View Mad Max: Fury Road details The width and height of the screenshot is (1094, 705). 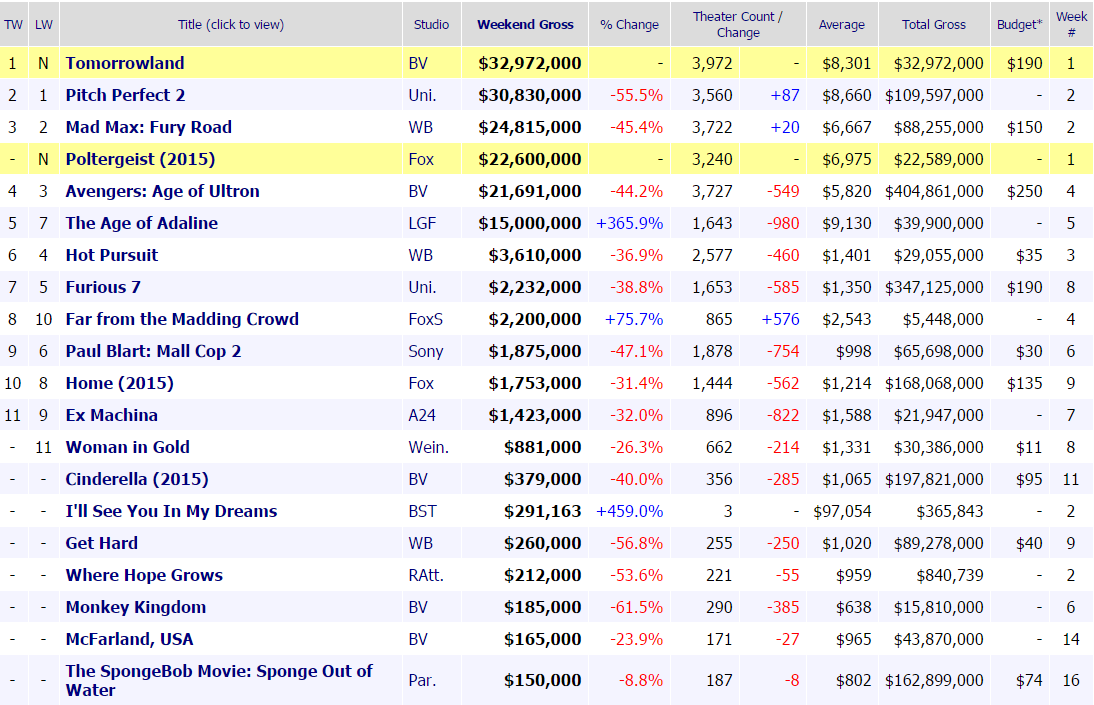pos(149,127)
